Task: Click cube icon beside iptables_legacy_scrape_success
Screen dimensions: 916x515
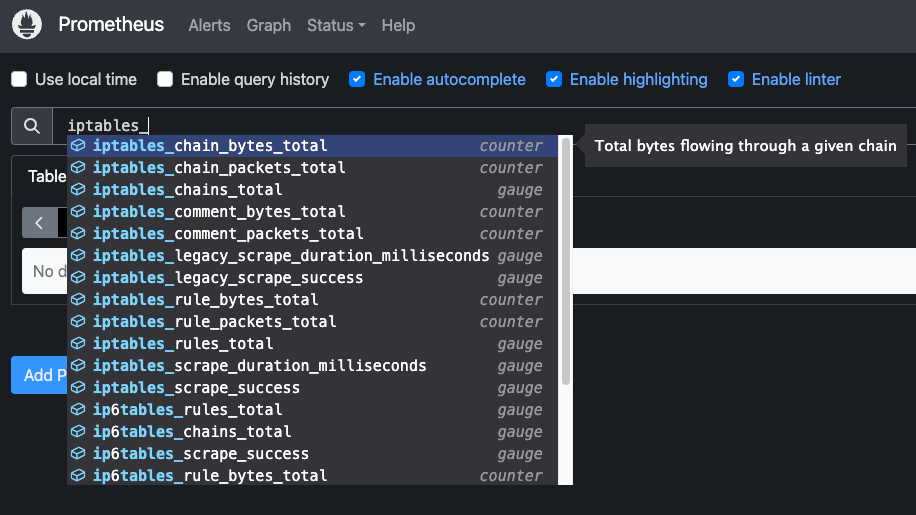Action: pyautogui.click(x=78, y=277)
